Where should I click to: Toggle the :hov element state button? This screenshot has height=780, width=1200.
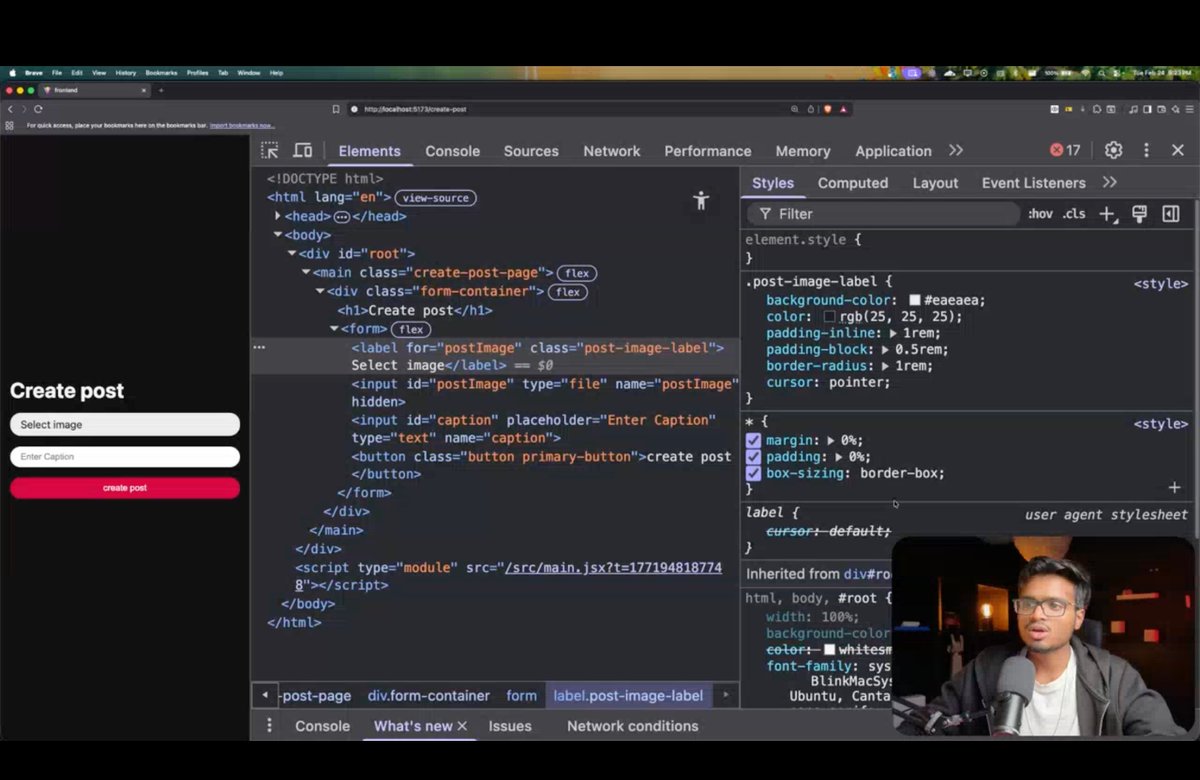click(1040, 214)
